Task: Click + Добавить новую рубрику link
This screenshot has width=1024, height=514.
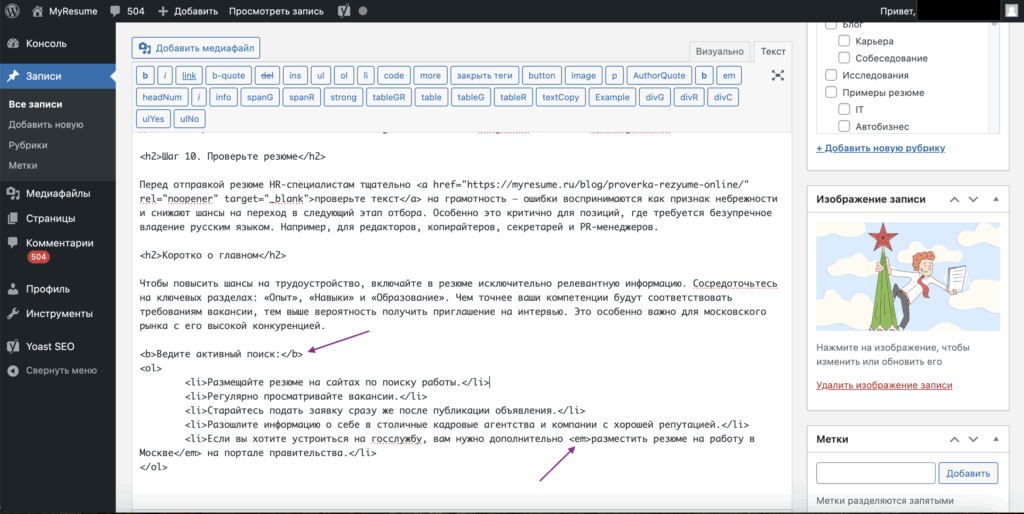Action: [x=880, y=148]
